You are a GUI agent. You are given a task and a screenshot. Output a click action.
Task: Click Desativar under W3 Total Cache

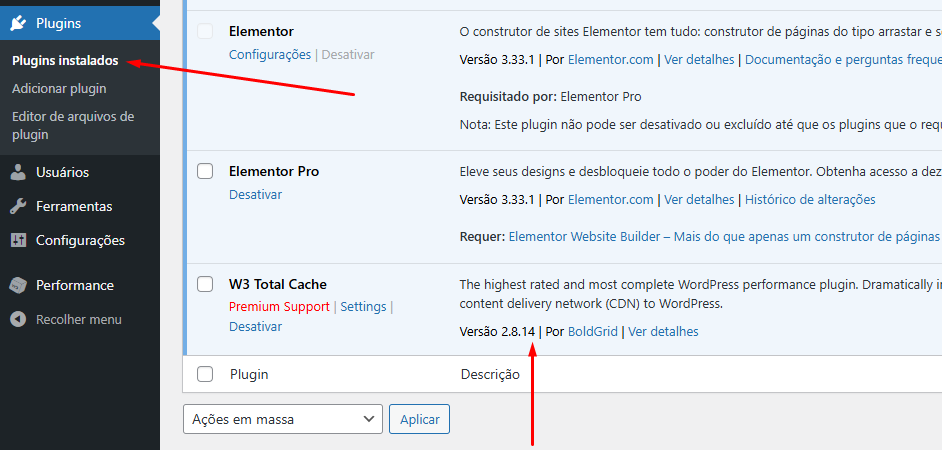click(x=255, y=327)
